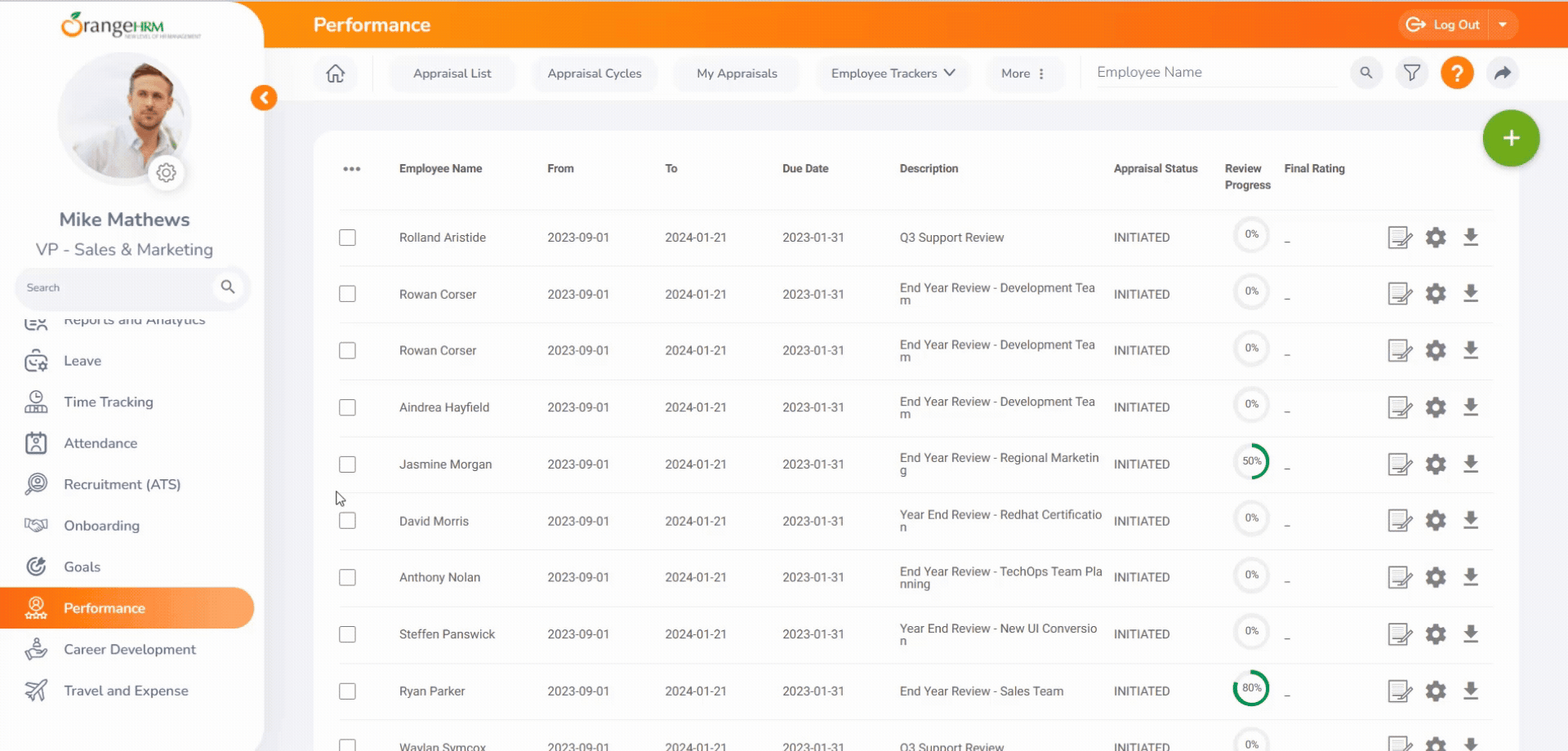Image resolution: width=1568 pixels, height=751 pixels.
Task: Click the green add appraisal plus button
Action: pyautogui.click(x=1511, y=138)
